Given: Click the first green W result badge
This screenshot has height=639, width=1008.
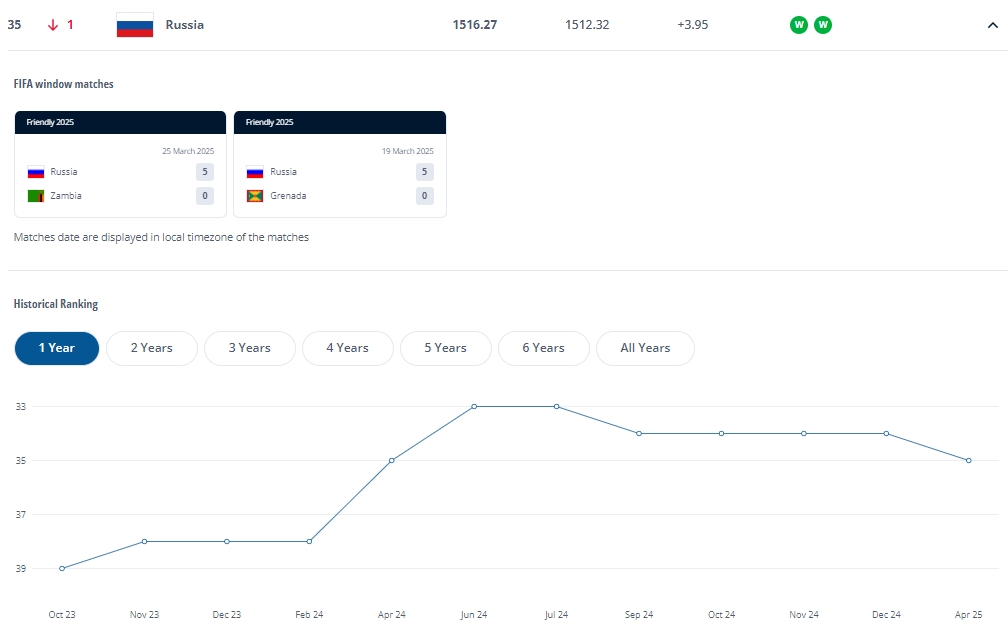Looking at the screenshot, I should pyautogui.click(x=798, y=25).
